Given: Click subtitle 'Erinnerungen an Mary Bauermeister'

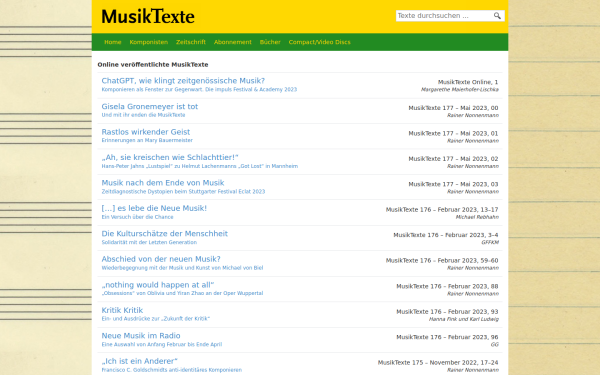Looking at the screenshot, I should pyautogui.click(x=147, y=140).
